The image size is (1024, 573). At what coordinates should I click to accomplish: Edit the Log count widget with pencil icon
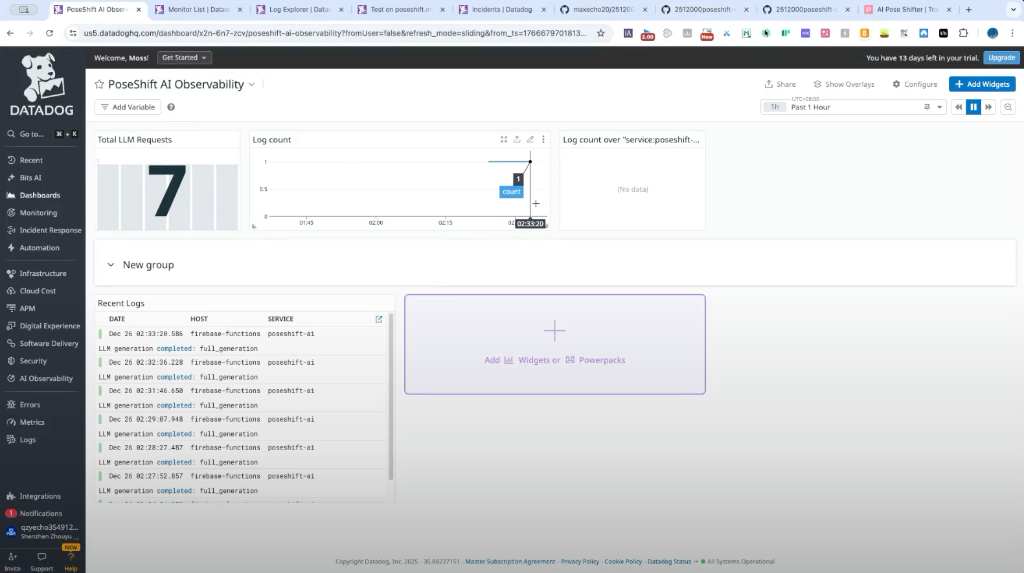coord(530,139)
